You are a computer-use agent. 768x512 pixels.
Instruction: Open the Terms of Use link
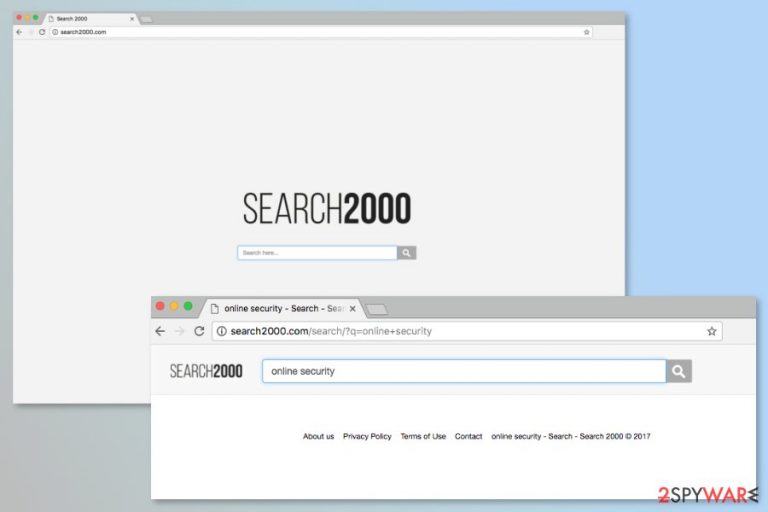tap(423, 436)
